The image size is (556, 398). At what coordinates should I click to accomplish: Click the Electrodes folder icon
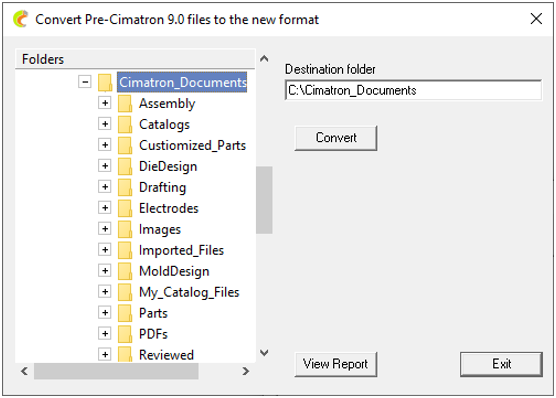point(125,208)
